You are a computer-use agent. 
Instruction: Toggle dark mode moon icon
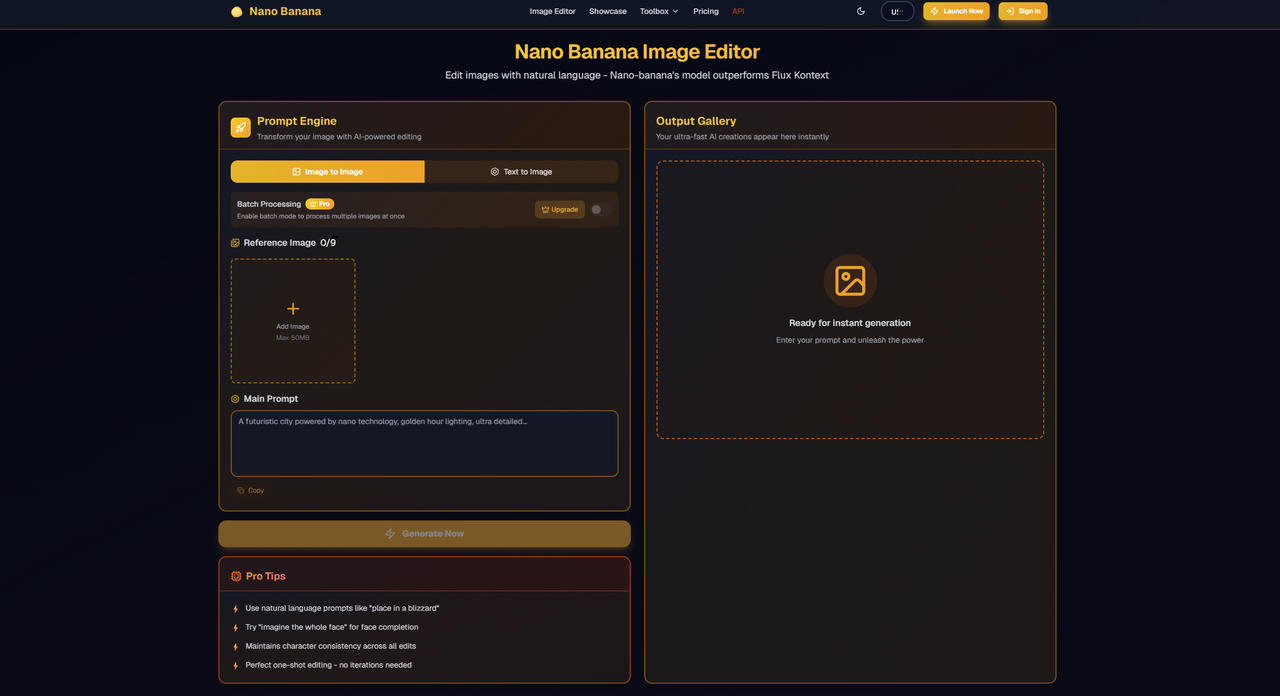[861, 11]
